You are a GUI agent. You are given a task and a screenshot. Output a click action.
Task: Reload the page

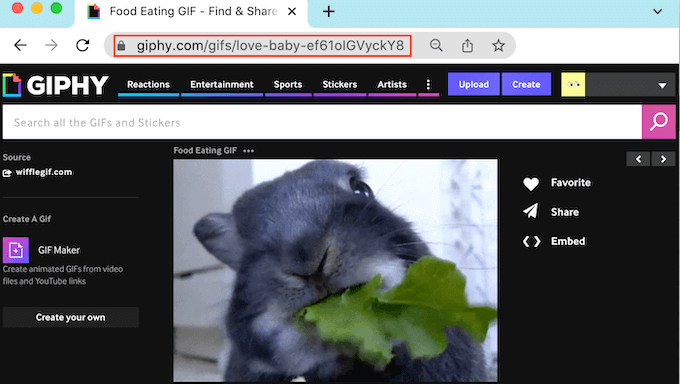tap(82, 45)
